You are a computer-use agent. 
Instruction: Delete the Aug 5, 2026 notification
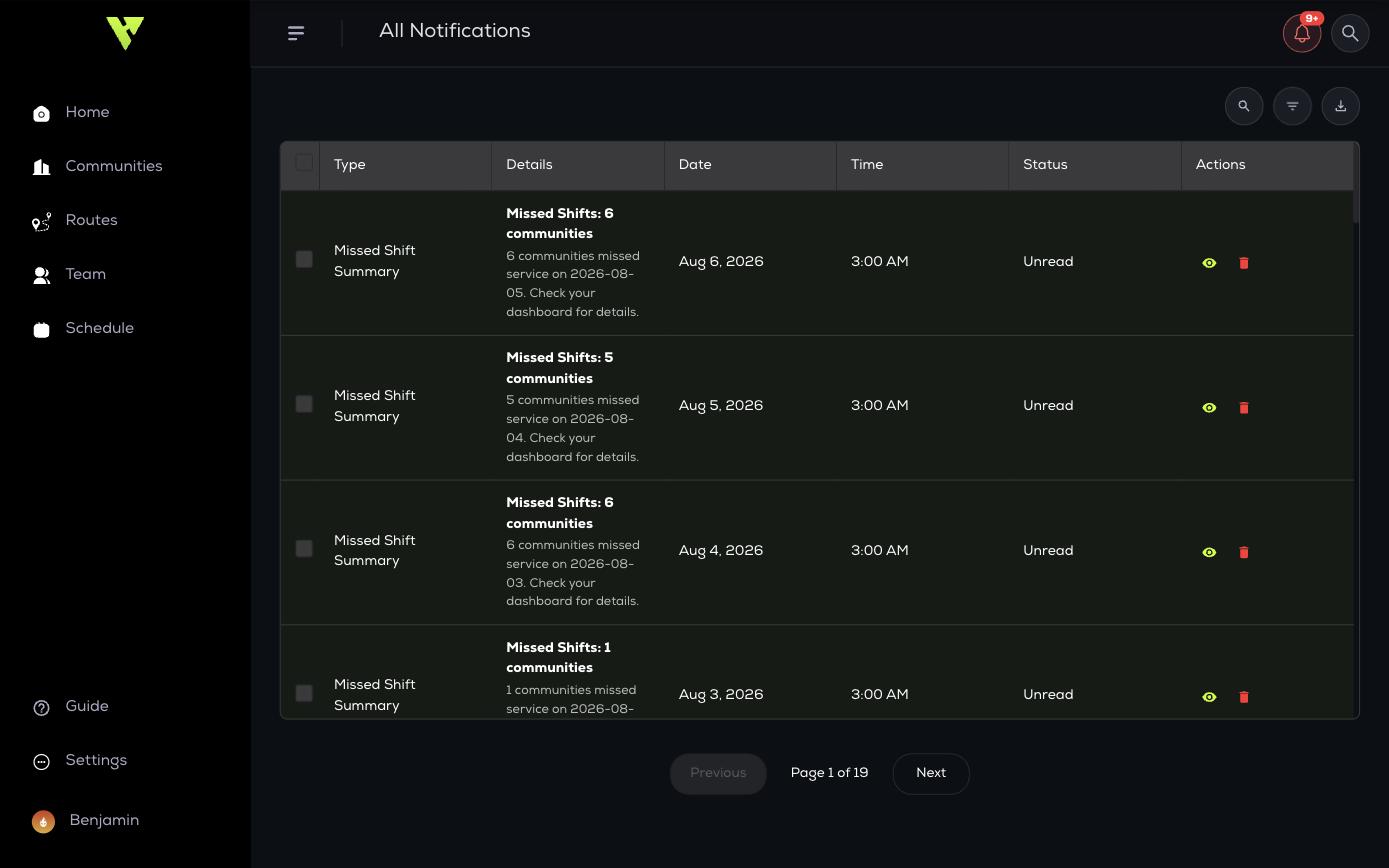coord(1244,408)
